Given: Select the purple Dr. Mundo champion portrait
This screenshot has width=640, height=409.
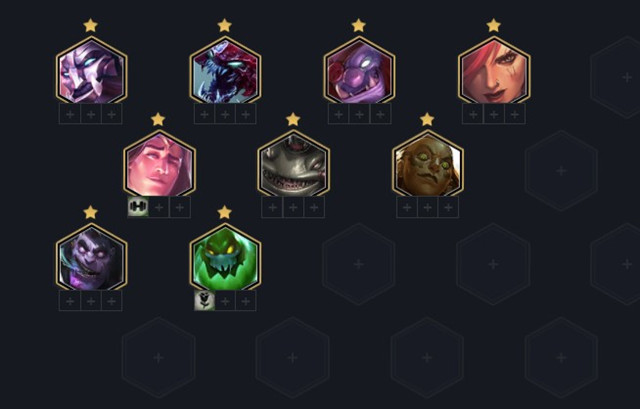Looking at the screenshot, I should coord(91,258).
